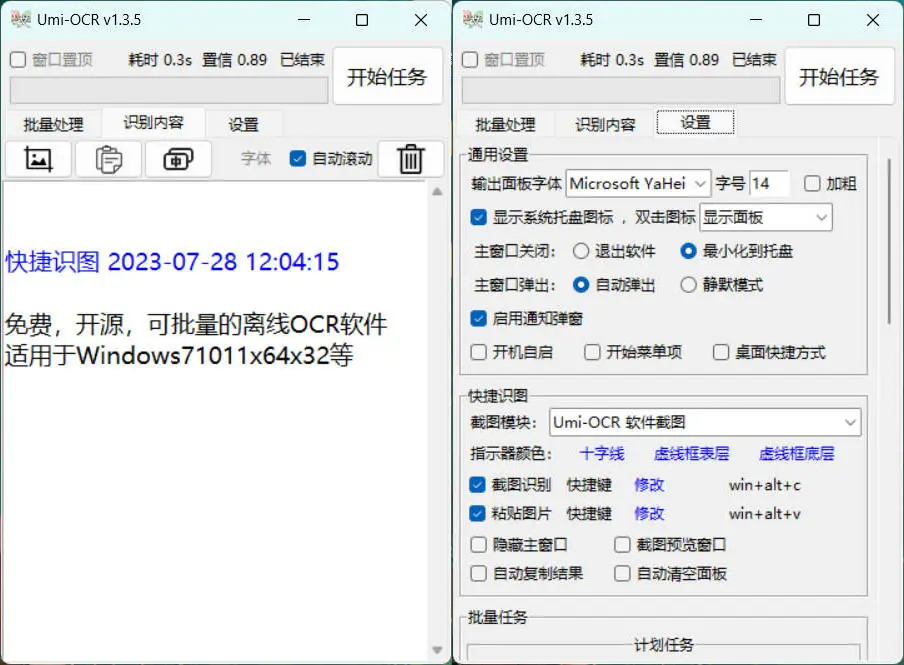Click the 字号 font size input field

(769, 183)
